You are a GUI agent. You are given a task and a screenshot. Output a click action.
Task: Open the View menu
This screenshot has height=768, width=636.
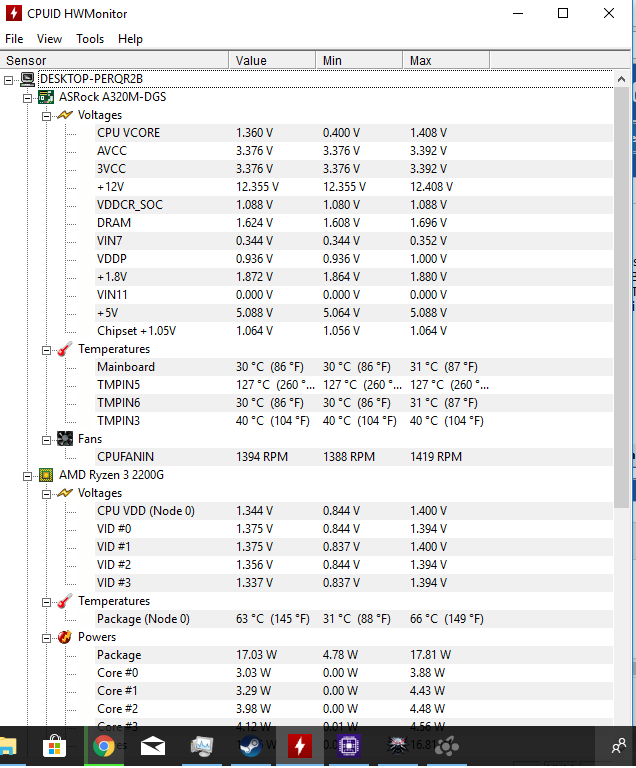click(49, 39)
